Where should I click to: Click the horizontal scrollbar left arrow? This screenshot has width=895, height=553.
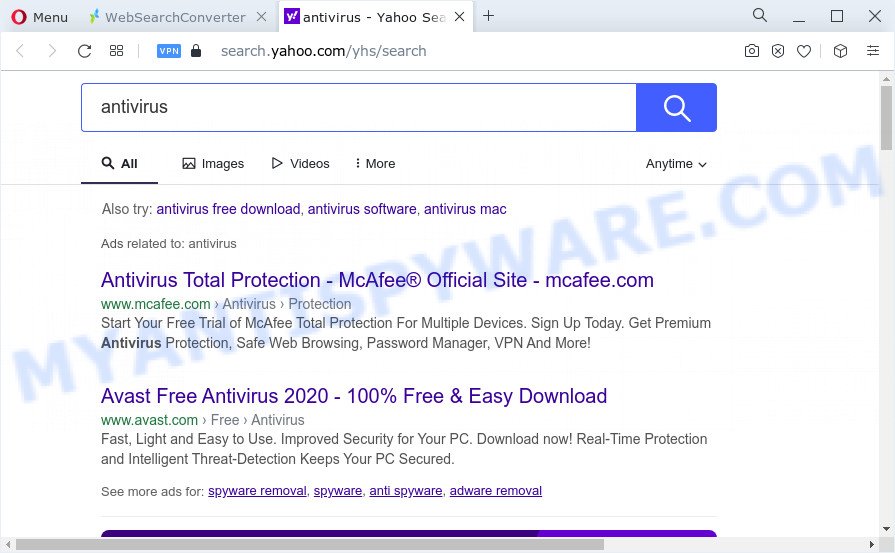7,544
